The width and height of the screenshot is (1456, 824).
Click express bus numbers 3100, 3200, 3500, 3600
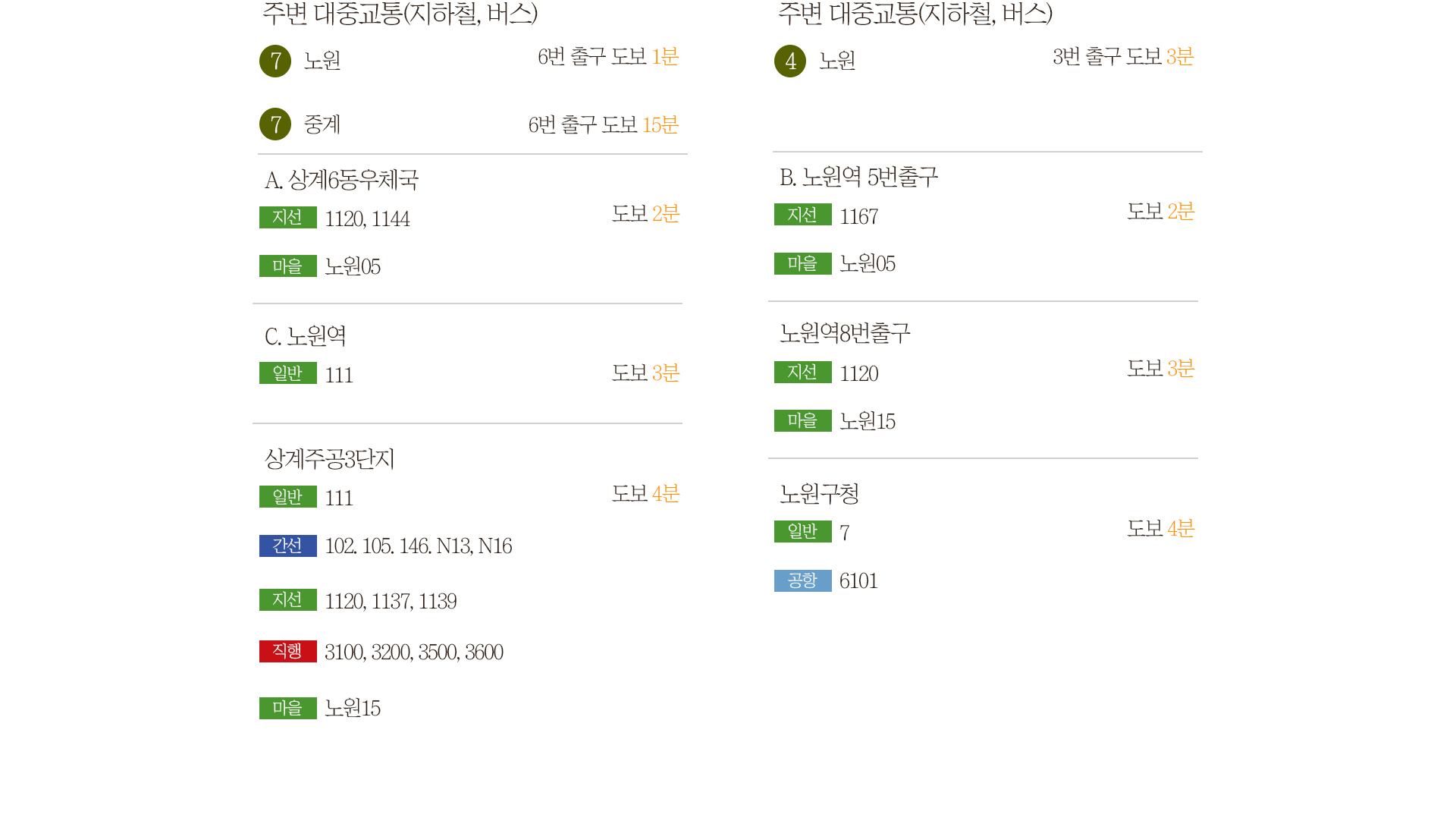click(413, 653)
